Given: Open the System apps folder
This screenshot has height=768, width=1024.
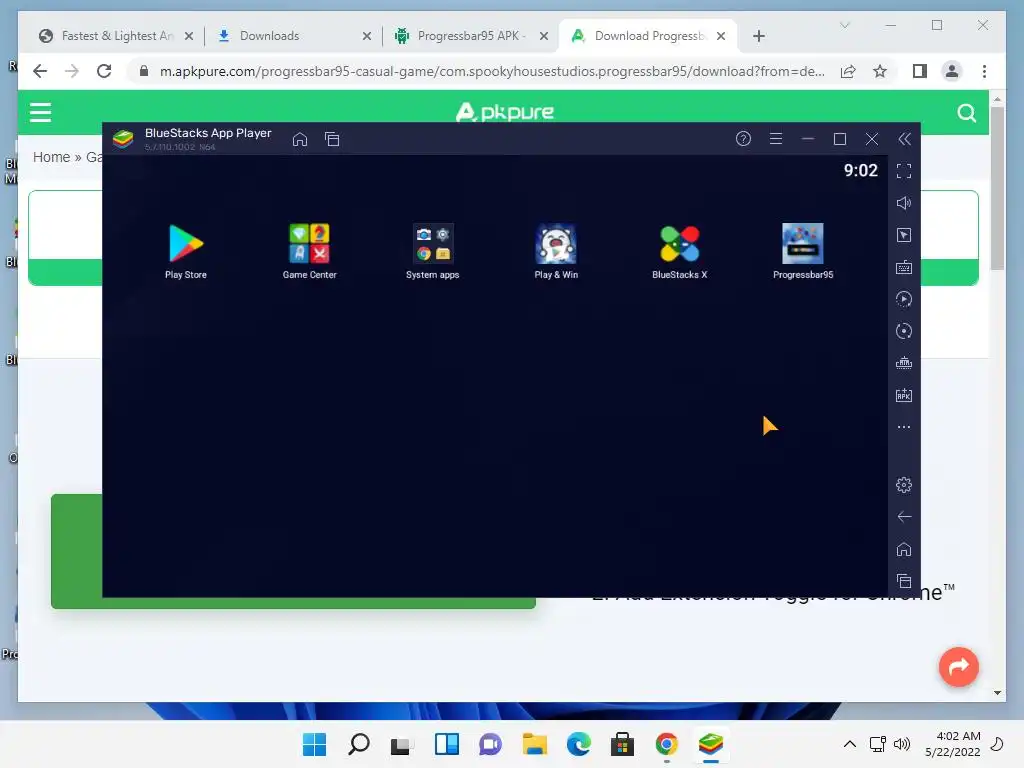Looking at the screenshot, I should coord(432,251).
